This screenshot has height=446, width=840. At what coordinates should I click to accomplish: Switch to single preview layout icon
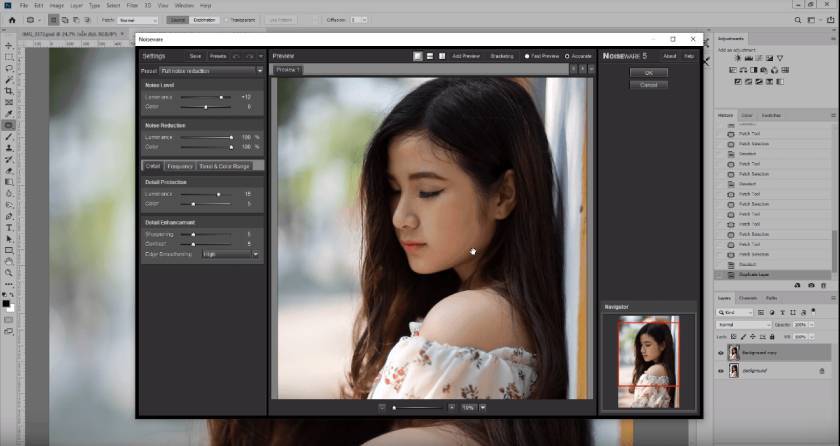tap(417, 56)
